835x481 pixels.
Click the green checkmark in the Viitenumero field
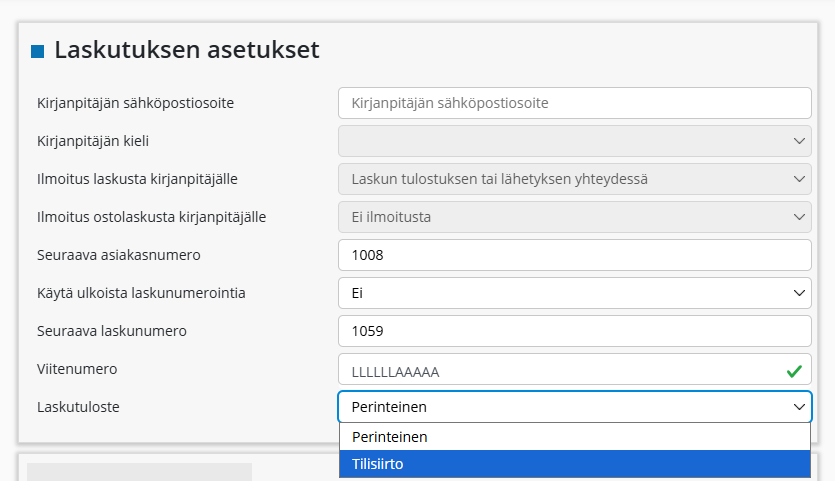pos(794,371)
